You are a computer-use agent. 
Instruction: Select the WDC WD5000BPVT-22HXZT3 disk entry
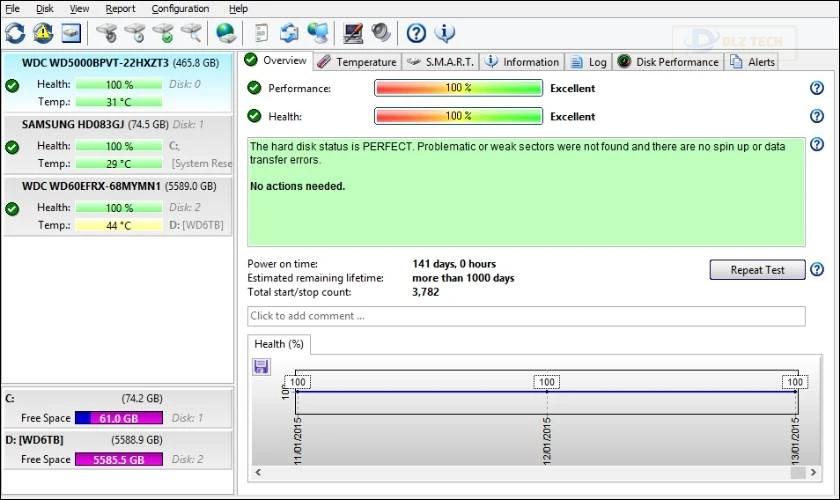coord(117,82)
